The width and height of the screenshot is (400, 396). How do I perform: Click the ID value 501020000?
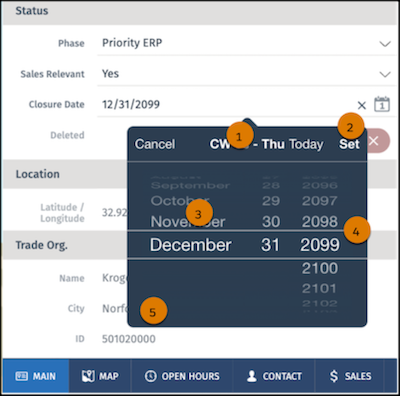[129, 339]
